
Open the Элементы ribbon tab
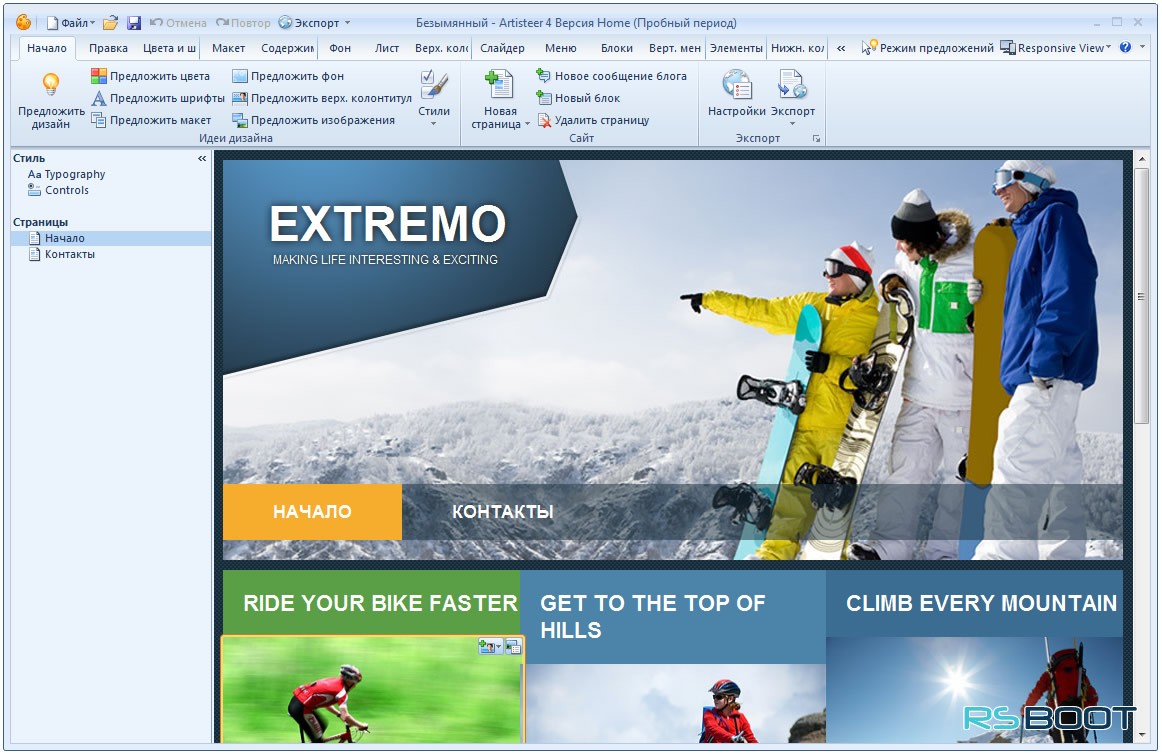click(736, 48)
